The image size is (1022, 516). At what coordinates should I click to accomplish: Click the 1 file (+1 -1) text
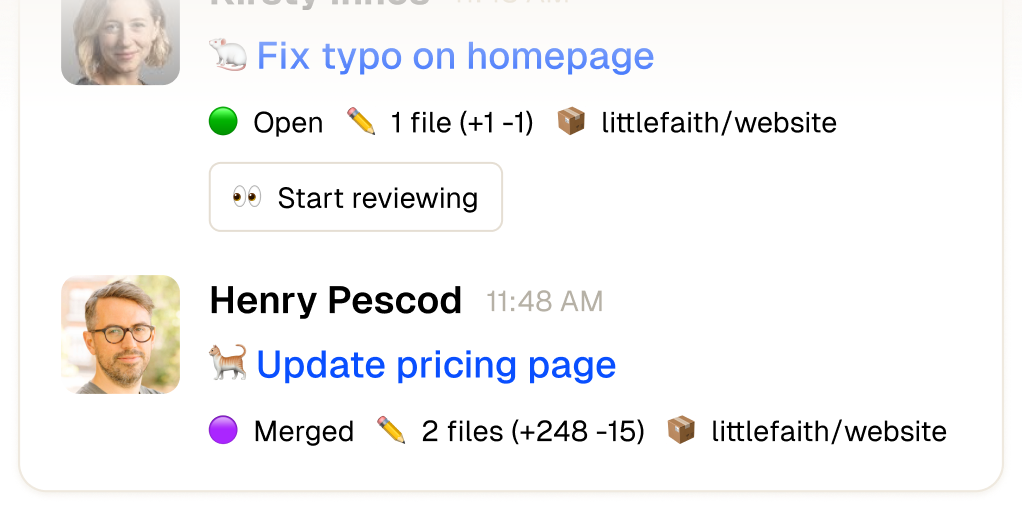click(x=462, y=123)
